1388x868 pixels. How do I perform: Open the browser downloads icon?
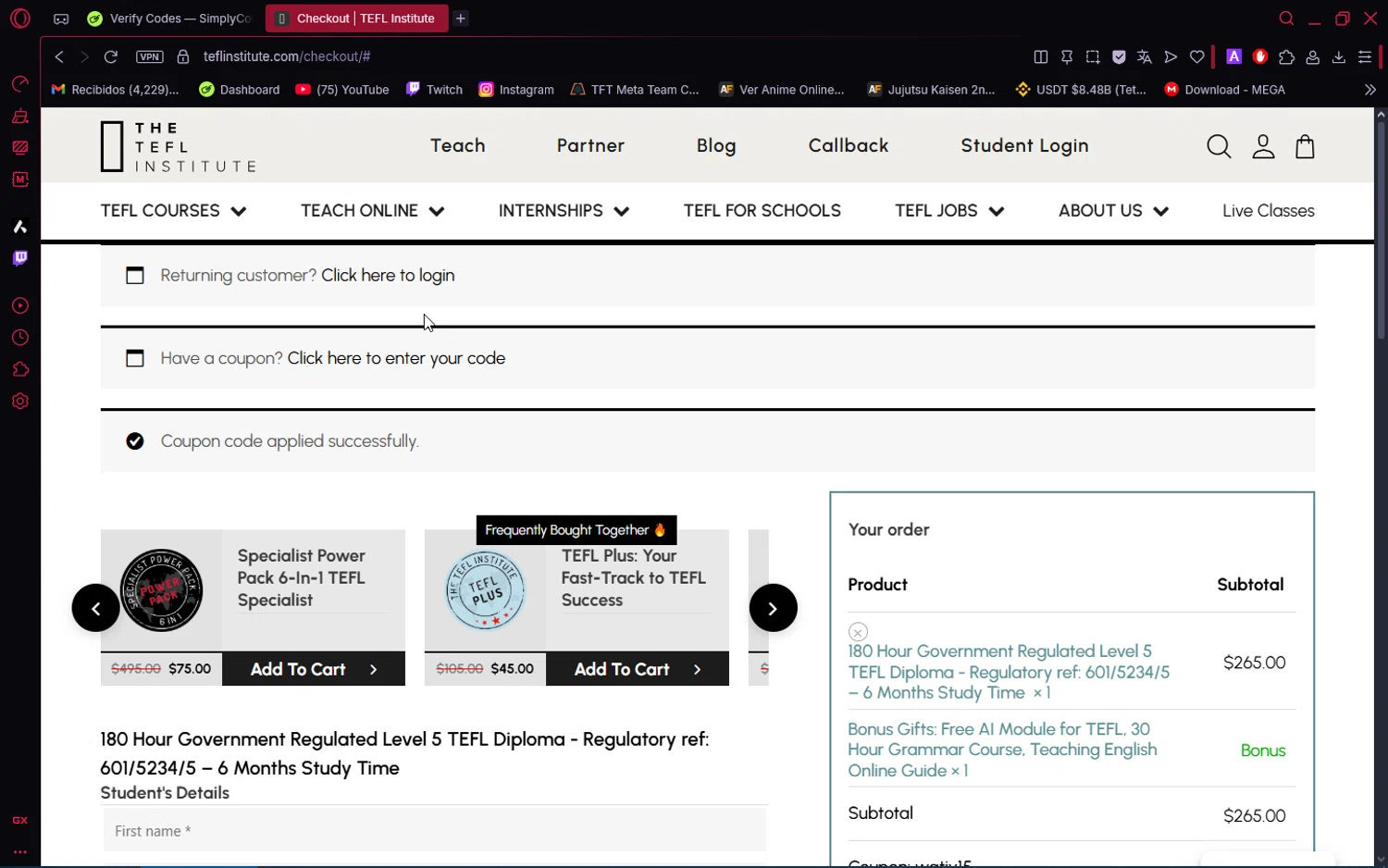coord(1338,56)
